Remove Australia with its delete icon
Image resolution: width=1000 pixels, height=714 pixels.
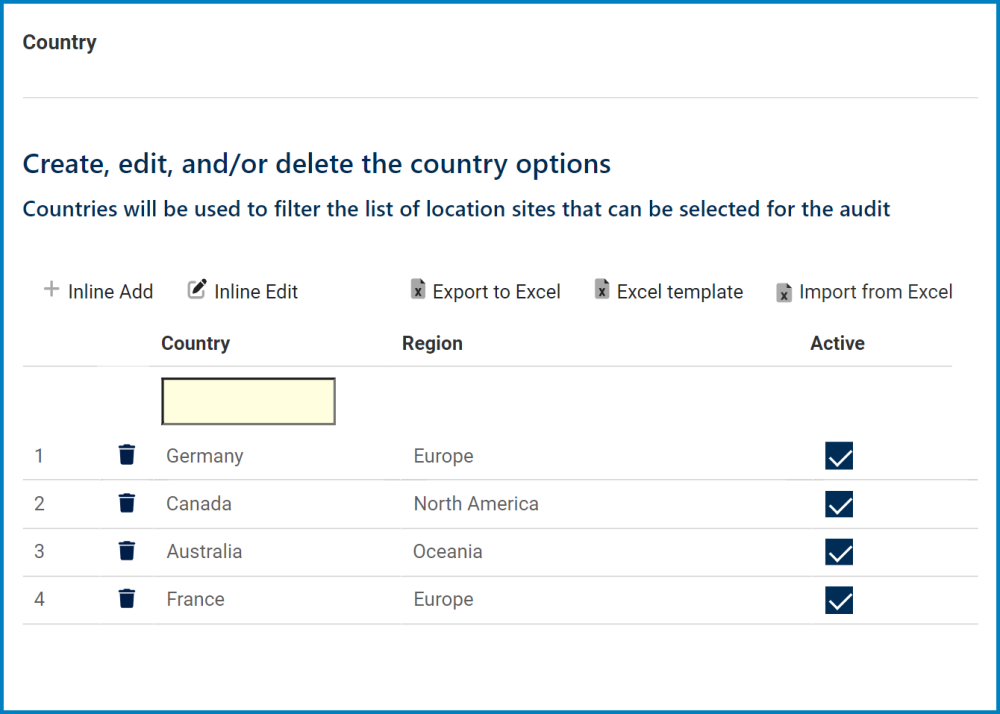click(127, 551)
